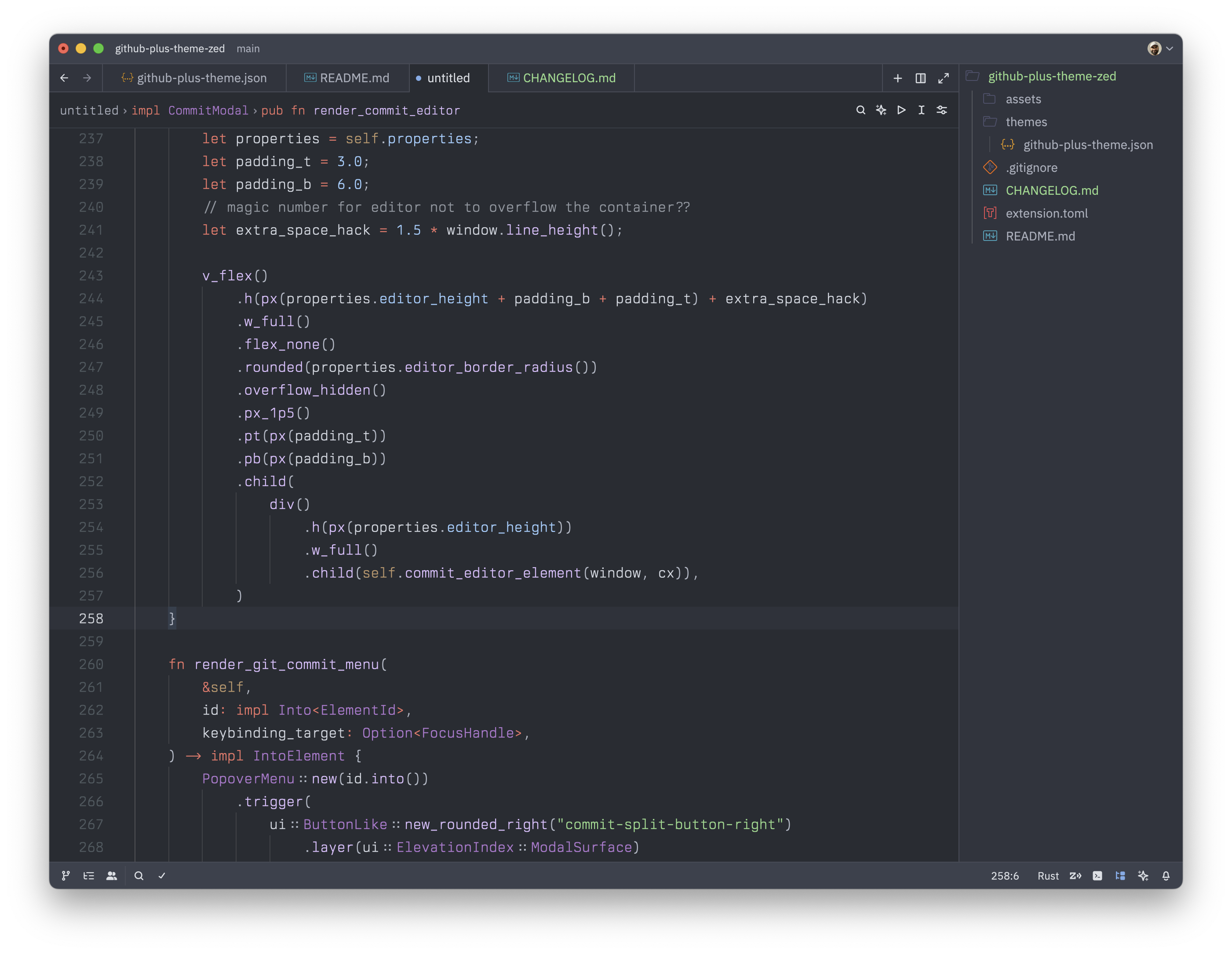Change language via Rust label
This screenshot has height=954, width=1232.
[x=1048, y=876]
